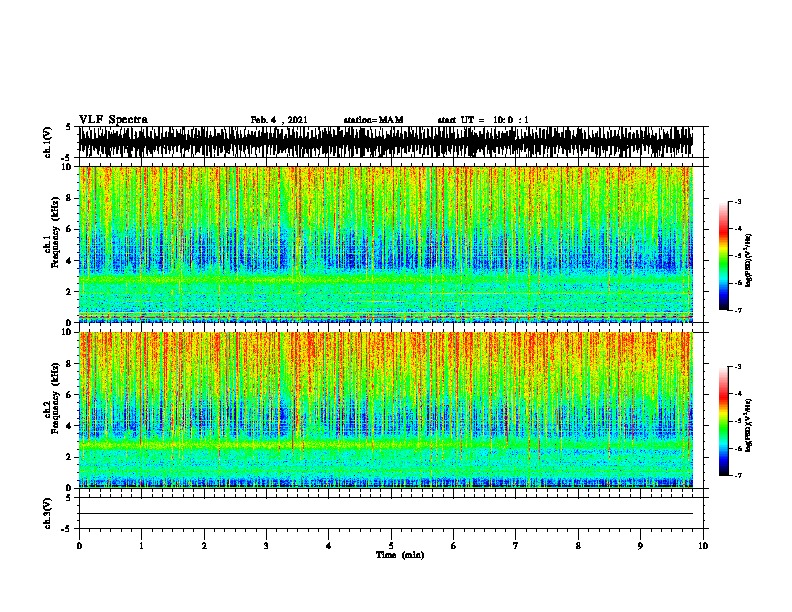The width and height of the screenshot is (792, 612).
Task: Click the time axis tick label "5"
Action: coord(391,545)
